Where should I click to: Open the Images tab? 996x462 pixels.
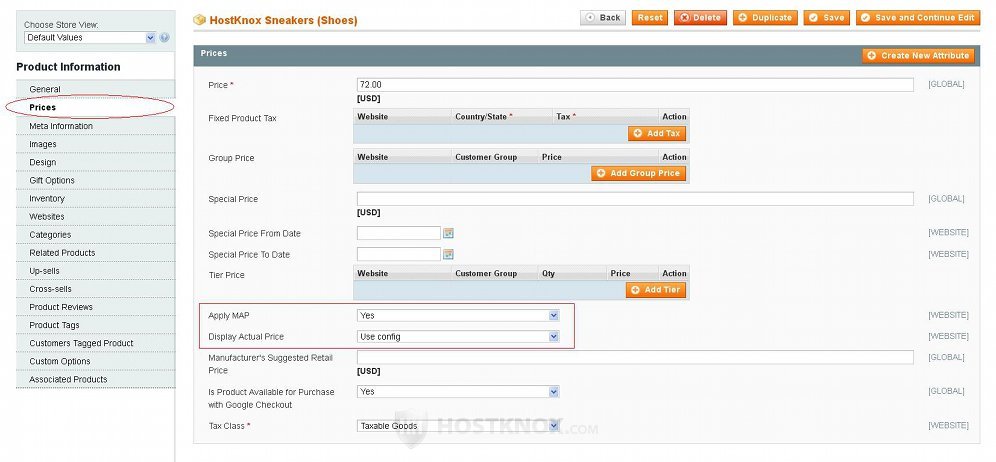coord(95,144)
